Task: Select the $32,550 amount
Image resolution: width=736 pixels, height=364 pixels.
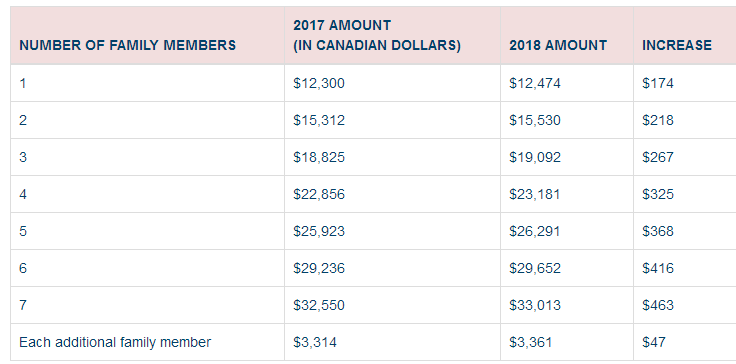Action: (319, 305)
